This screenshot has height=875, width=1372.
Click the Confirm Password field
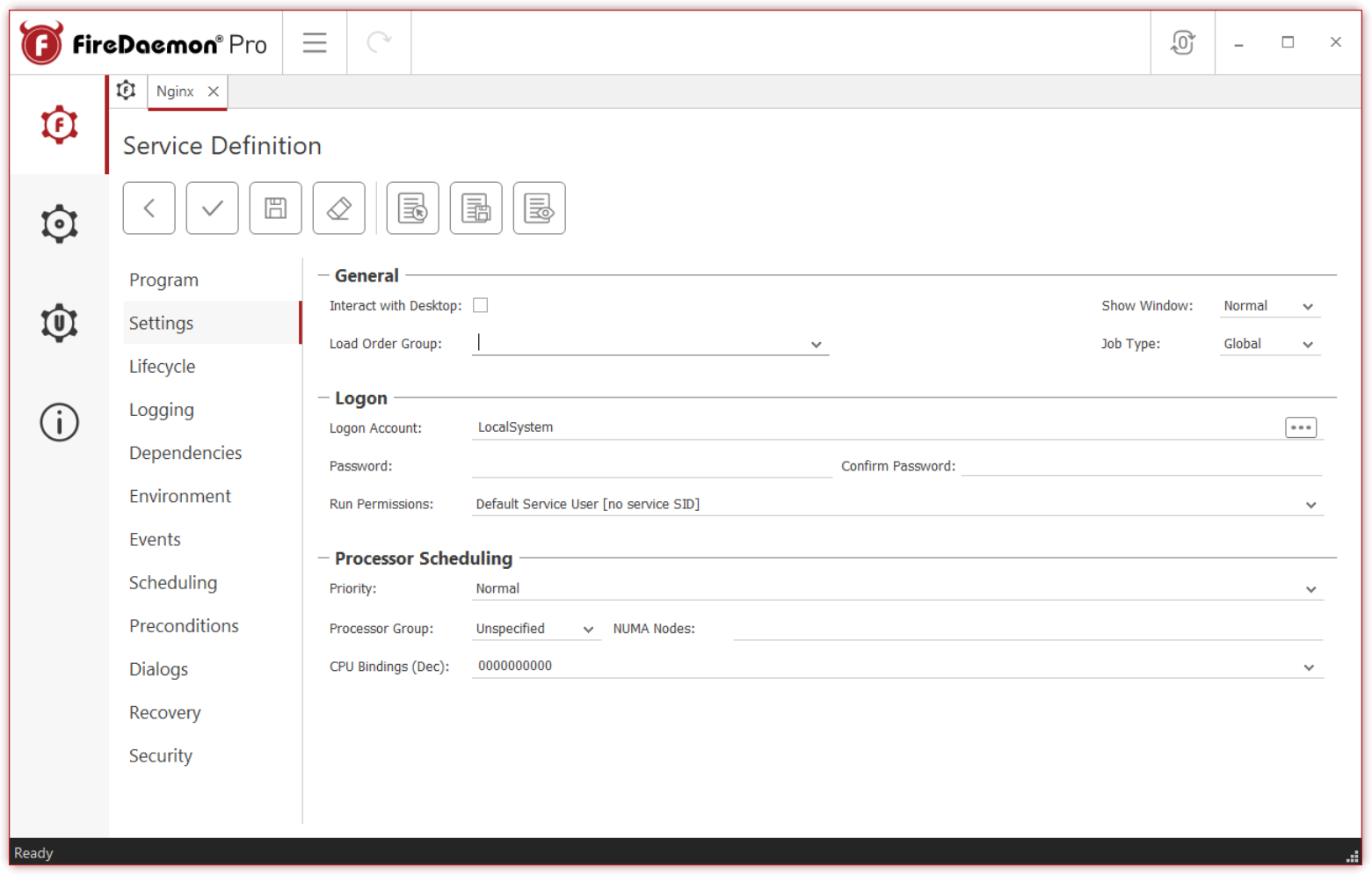tap(1142, 465)
